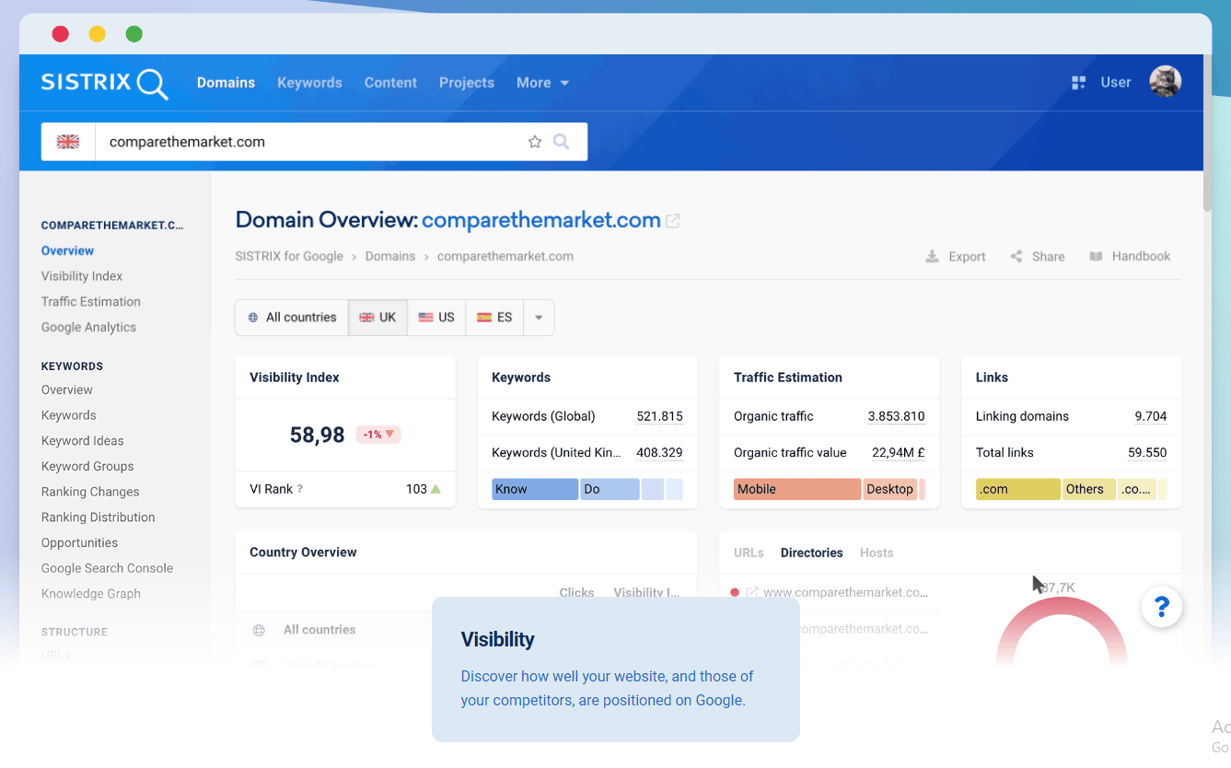1231x768 pixels.
Task: Open Visibility Index in sidebar
Action: coord(82,276)
